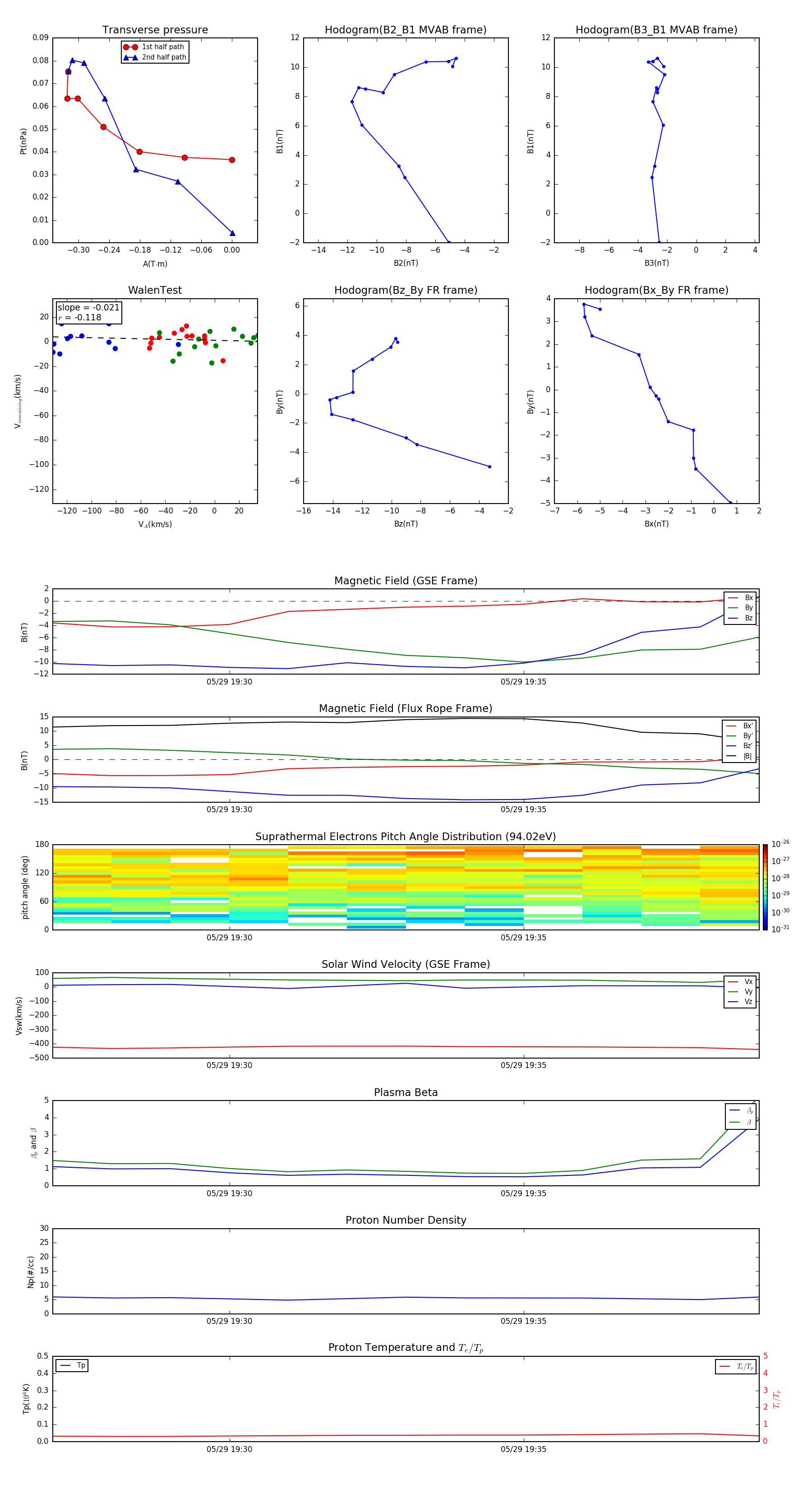
Task: Click '1st half path' legend entry
Action: click(154, 47)
